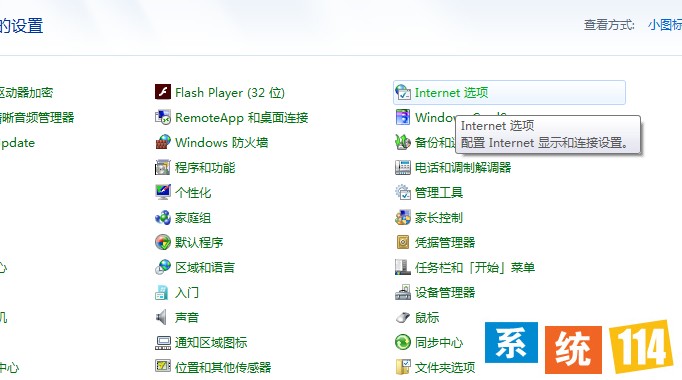Open the partially visible 动器加密 entry
Image resolution: width=682 pixels, height=380 pixels.
(x=27, y=93)
